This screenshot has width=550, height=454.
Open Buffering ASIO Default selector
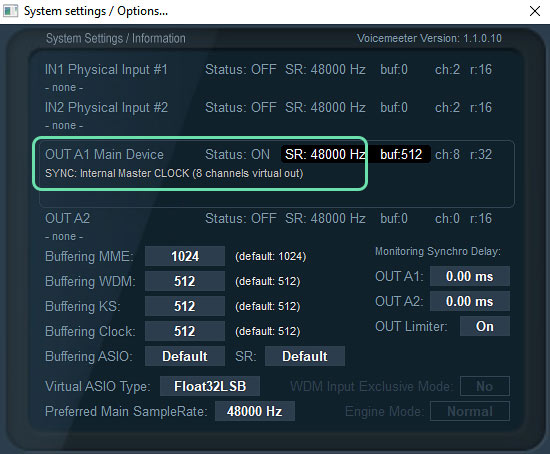point(185,356)
